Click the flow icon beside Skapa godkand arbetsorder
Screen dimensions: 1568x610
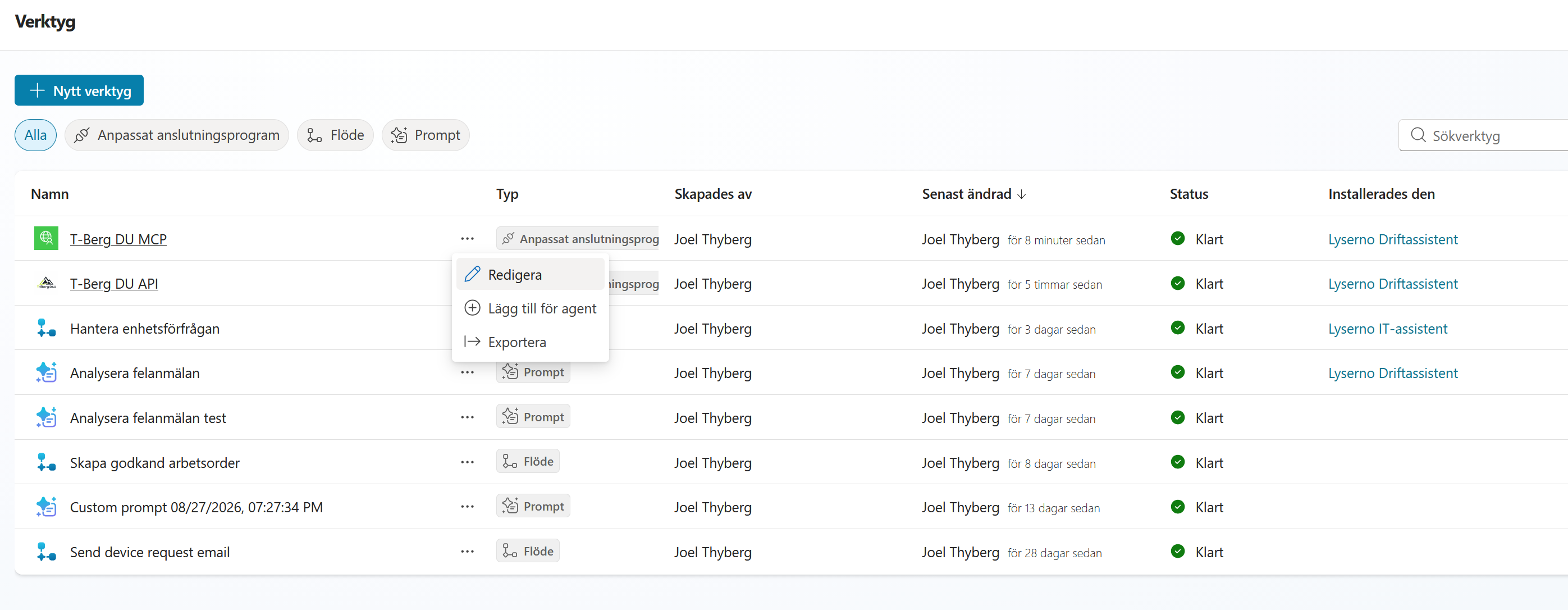[x=46, y=462]
